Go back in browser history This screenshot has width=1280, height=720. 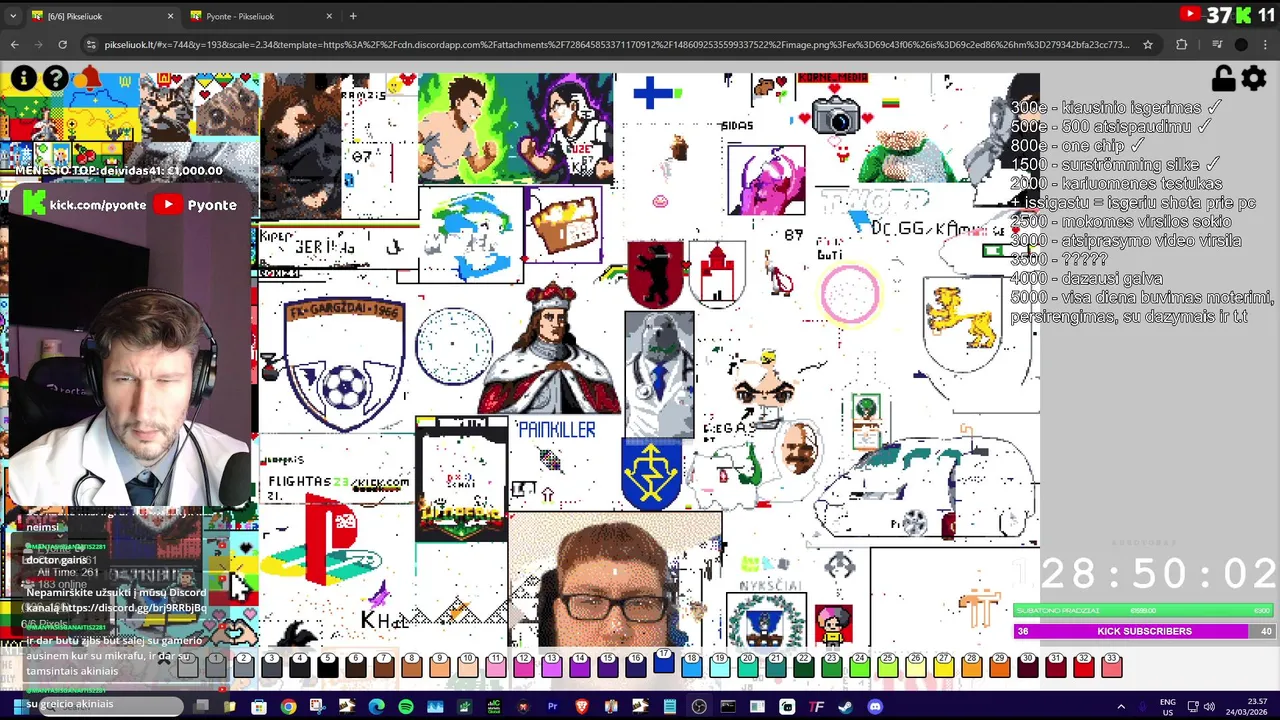tap(14, 44)
